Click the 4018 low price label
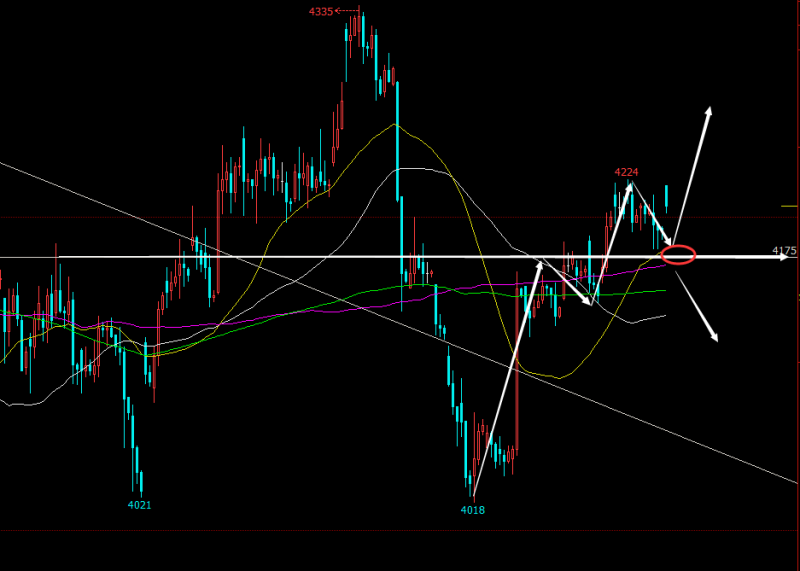Screen dimensions: 800x571 (472, 510)
